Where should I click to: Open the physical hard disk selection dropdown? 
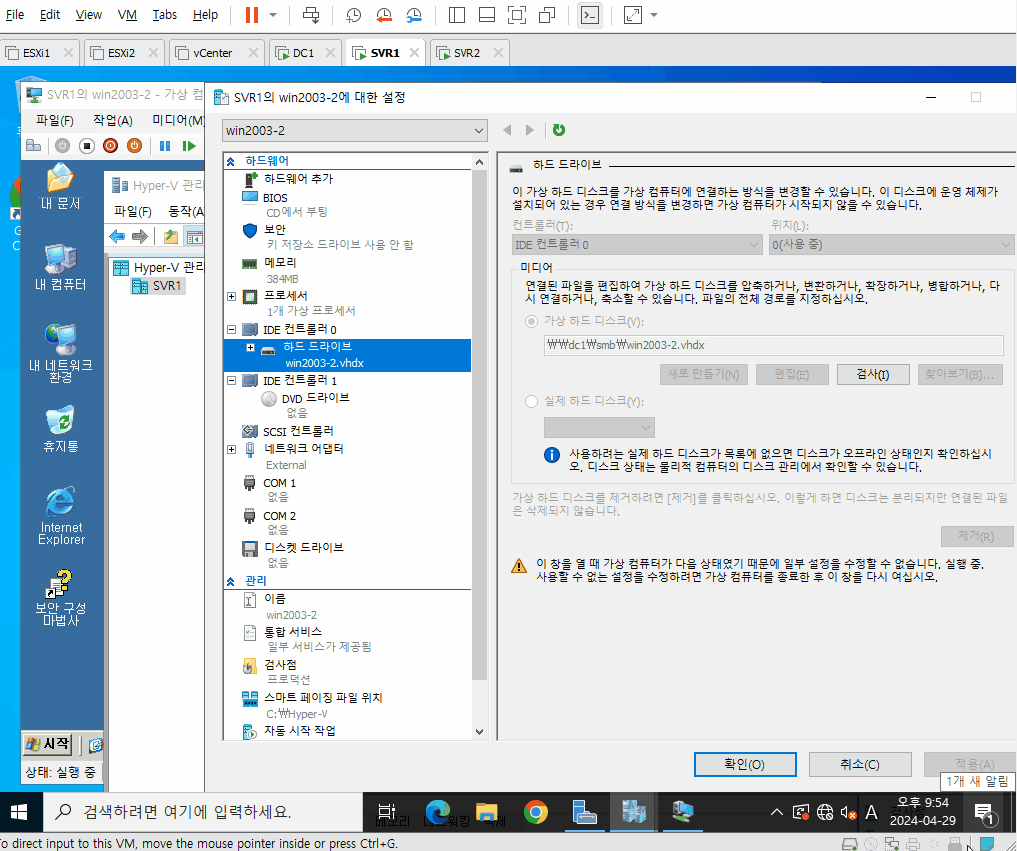tap(599, 427)
